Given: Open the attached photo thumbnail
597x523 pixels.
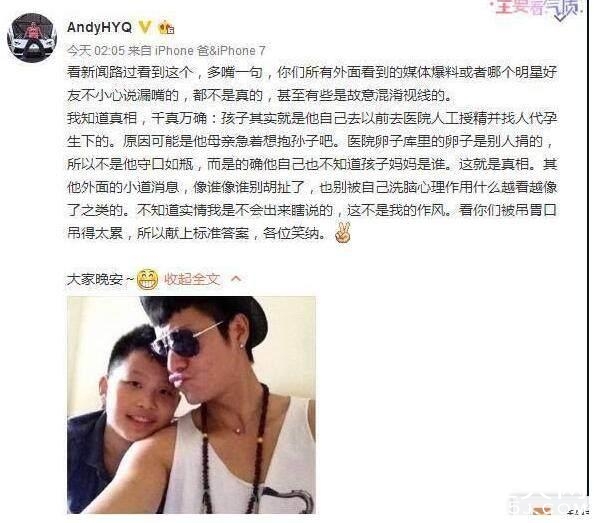Looking at the screenshot, I should 192,405.
